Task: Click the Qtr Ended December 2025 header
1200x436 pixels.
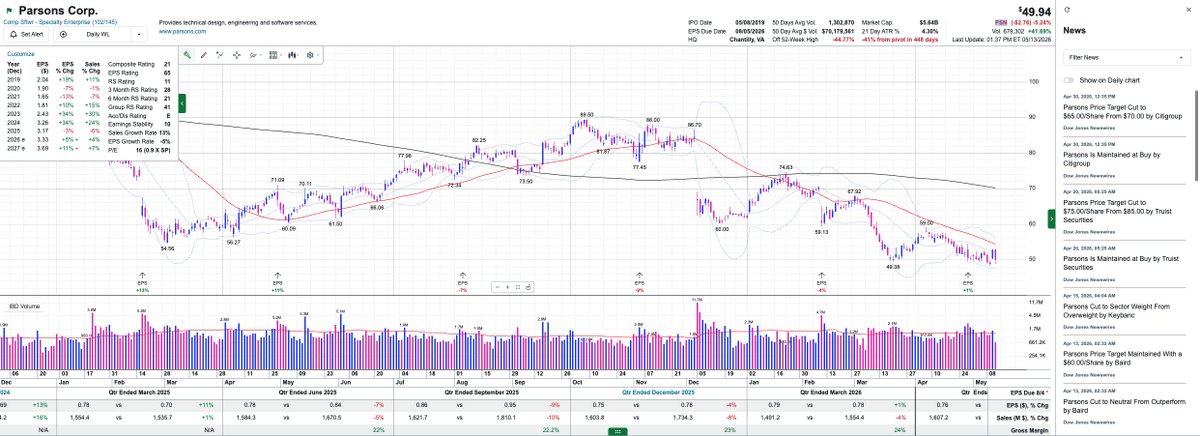Action: tap(659, 394)
